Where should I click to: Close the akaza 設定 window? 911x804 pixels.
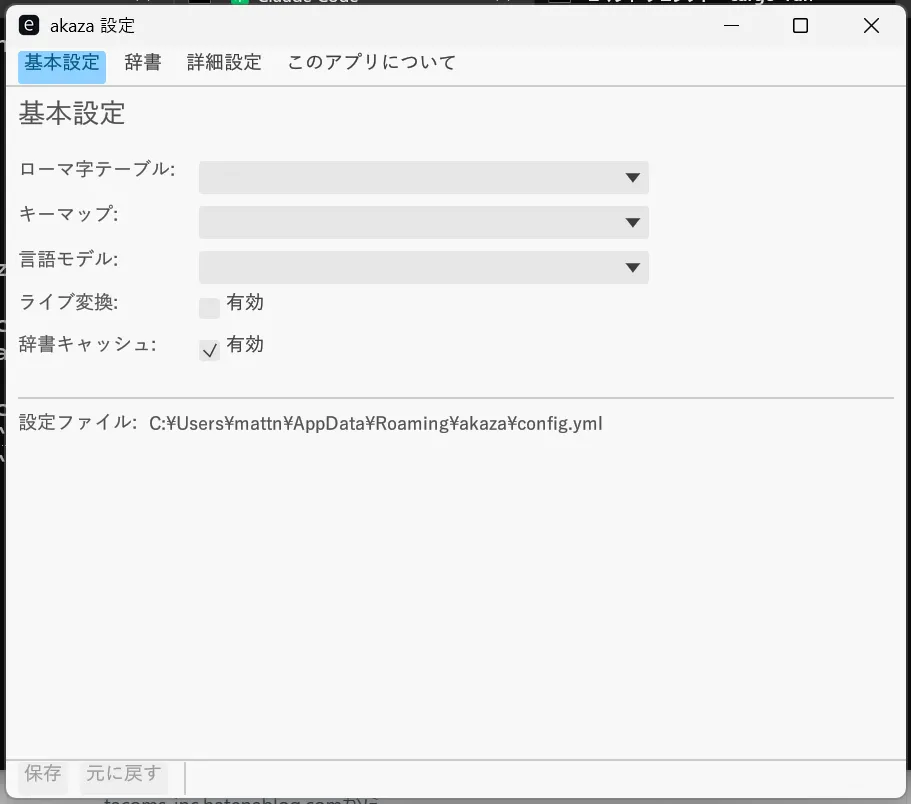pos(871,26)
